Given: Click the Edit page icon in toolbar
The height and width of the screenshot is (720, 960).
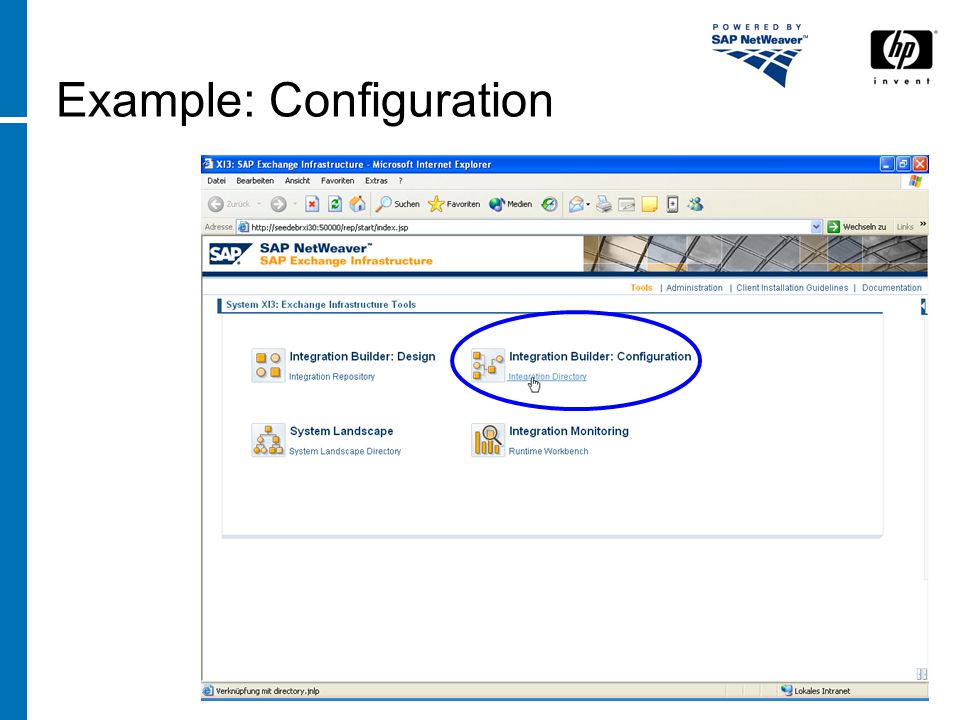Looking at the screenshot, I should (x=626, y=204).
